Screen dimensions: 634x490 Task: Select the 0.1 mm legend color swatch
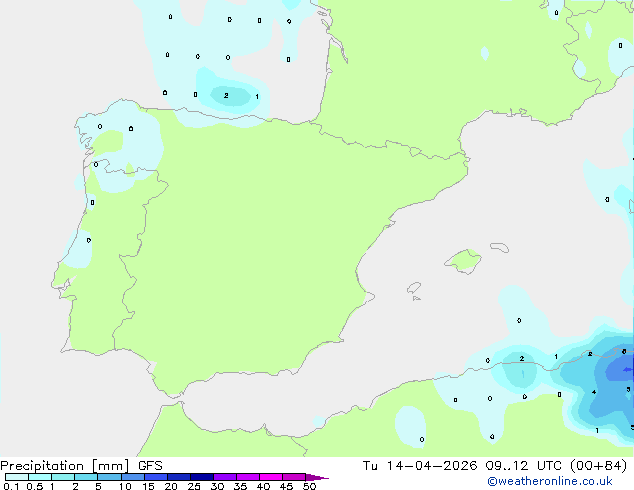tap(17, 477)
